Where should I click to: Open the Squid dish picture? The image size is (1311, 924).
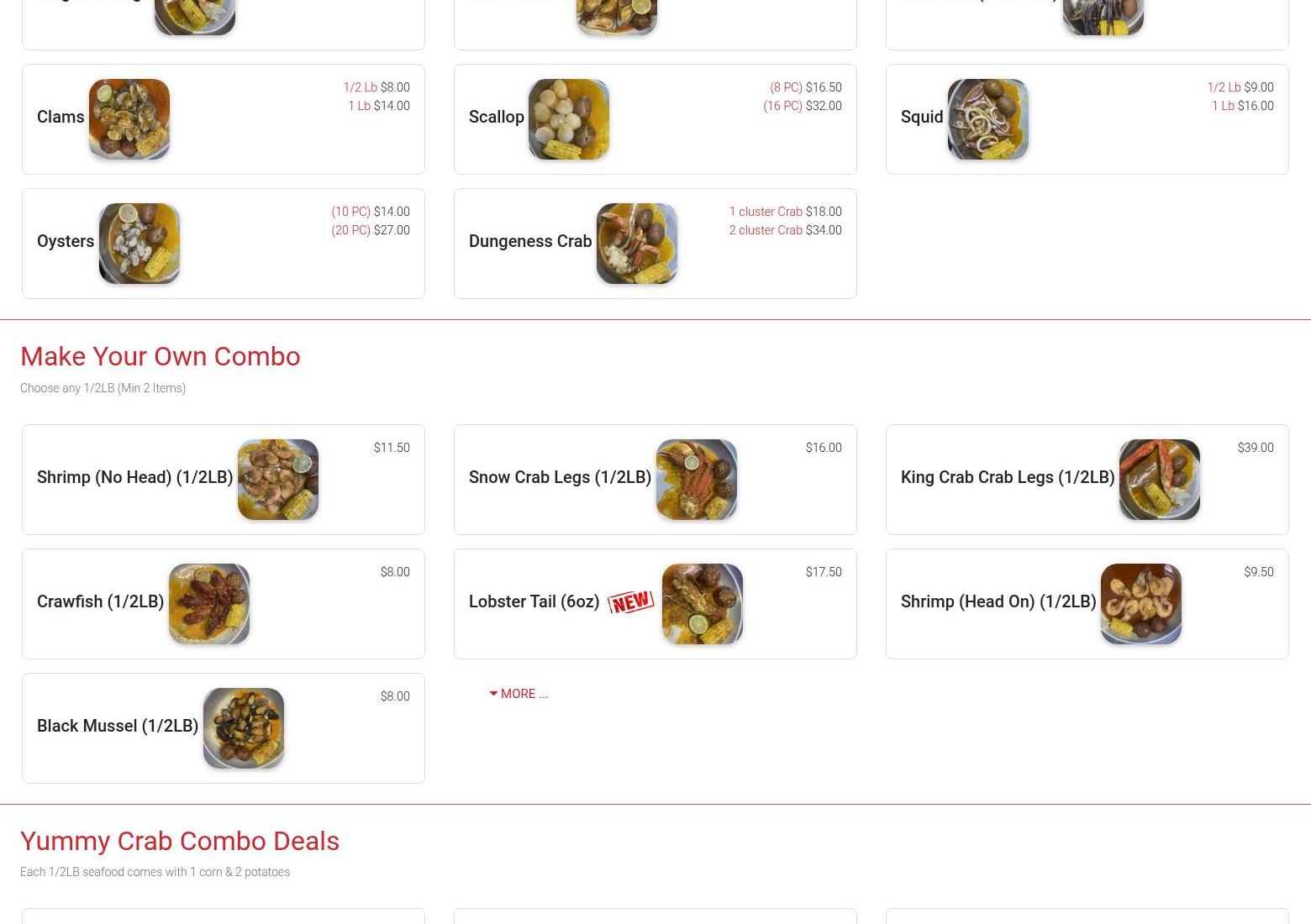click(988, 119)
